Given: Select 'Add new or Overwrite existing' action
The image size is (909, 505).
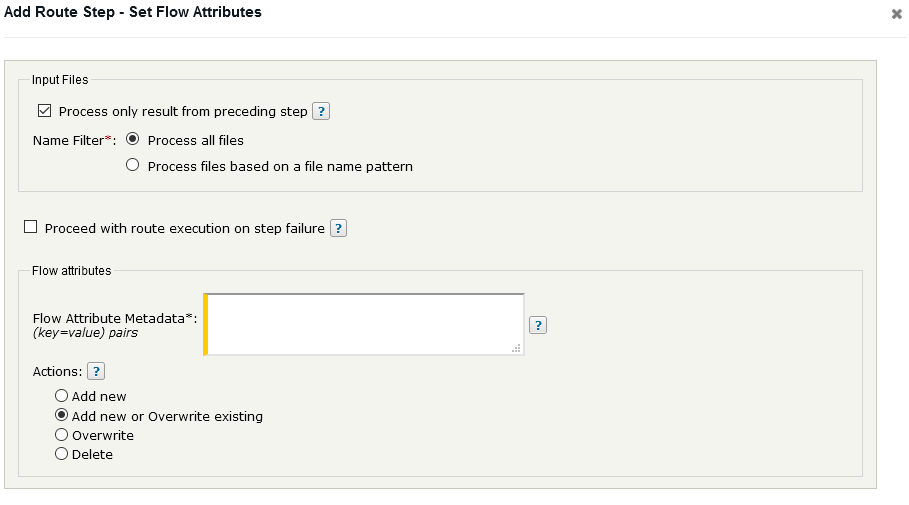Looking at the screenshot, I should [62, 416].
